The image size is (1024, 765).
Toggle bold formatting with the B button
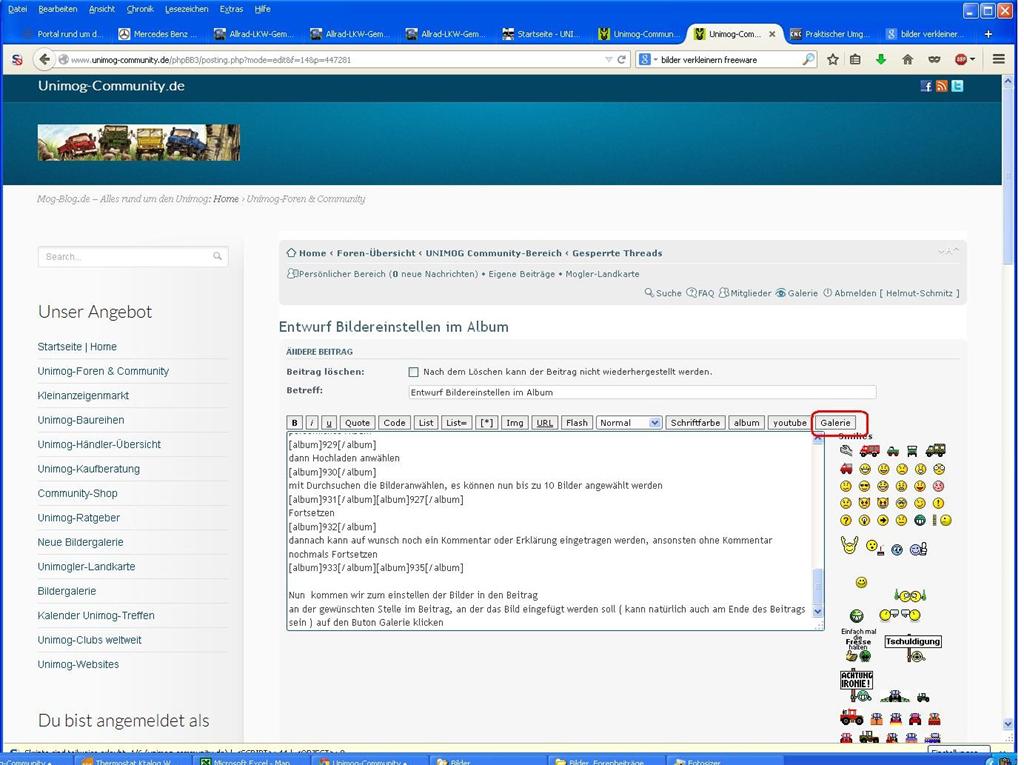click(294, 423)
